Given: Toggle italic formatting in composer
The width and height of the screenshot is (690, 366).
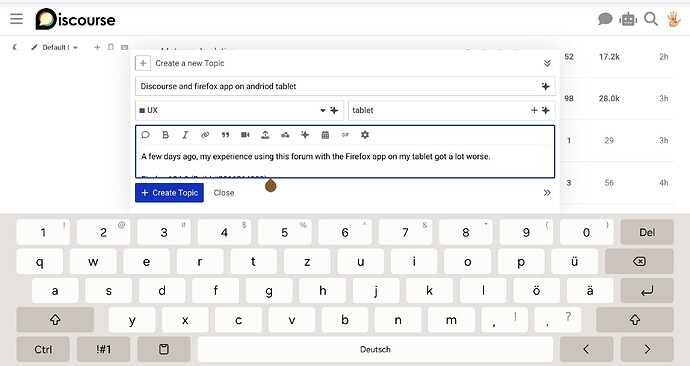Looking at the screenshot, I should click(x=185, y=135).
